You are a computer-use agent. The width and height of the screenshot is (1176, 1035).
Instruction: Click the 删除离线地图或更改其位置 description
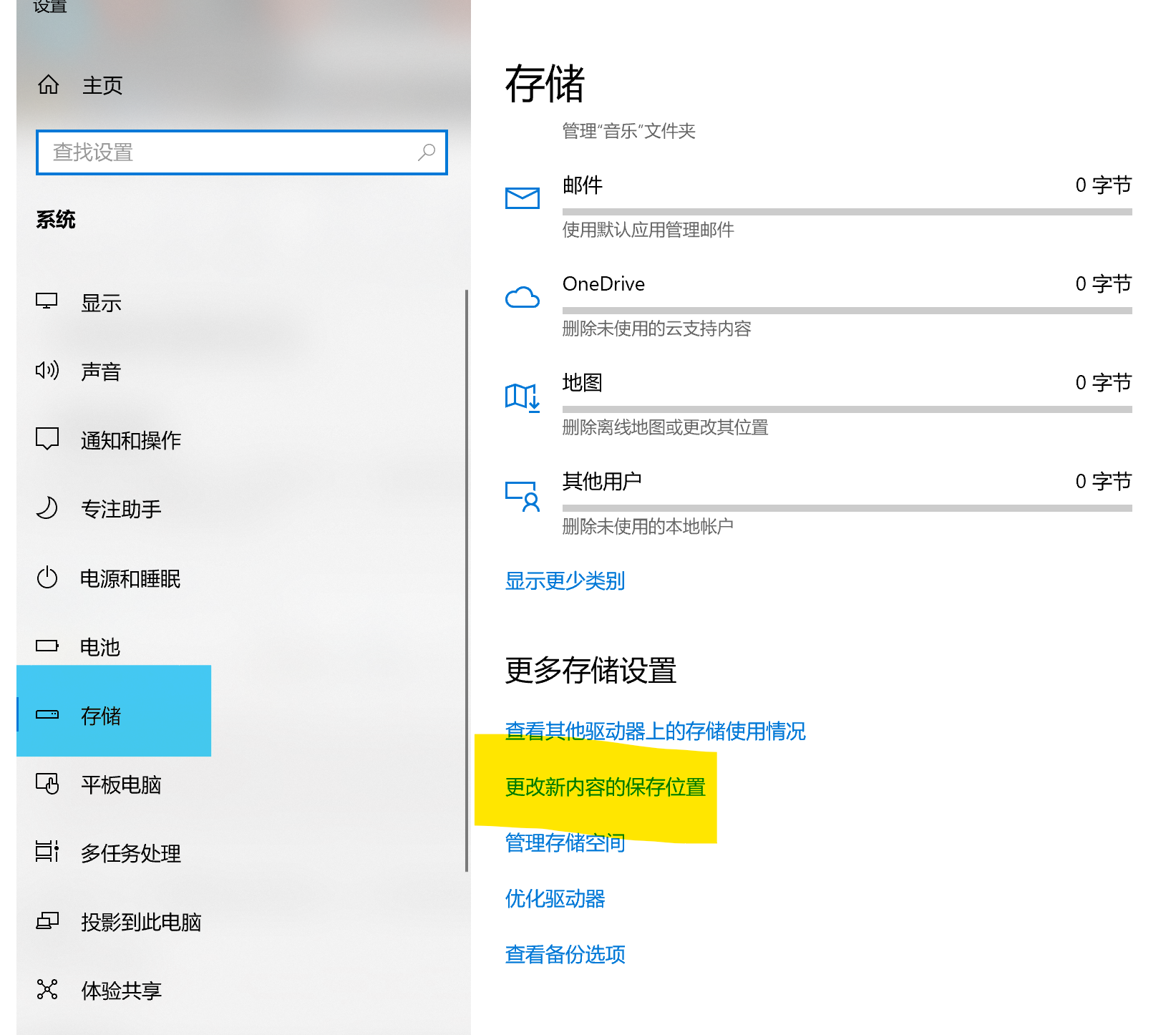(x=665, y=427)
